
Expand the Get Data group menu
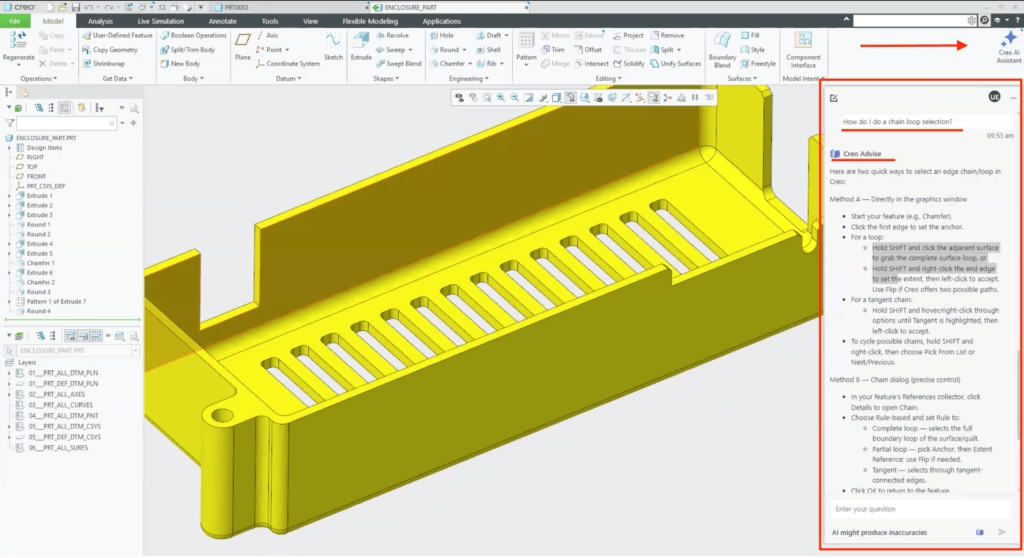pos(118,78)
